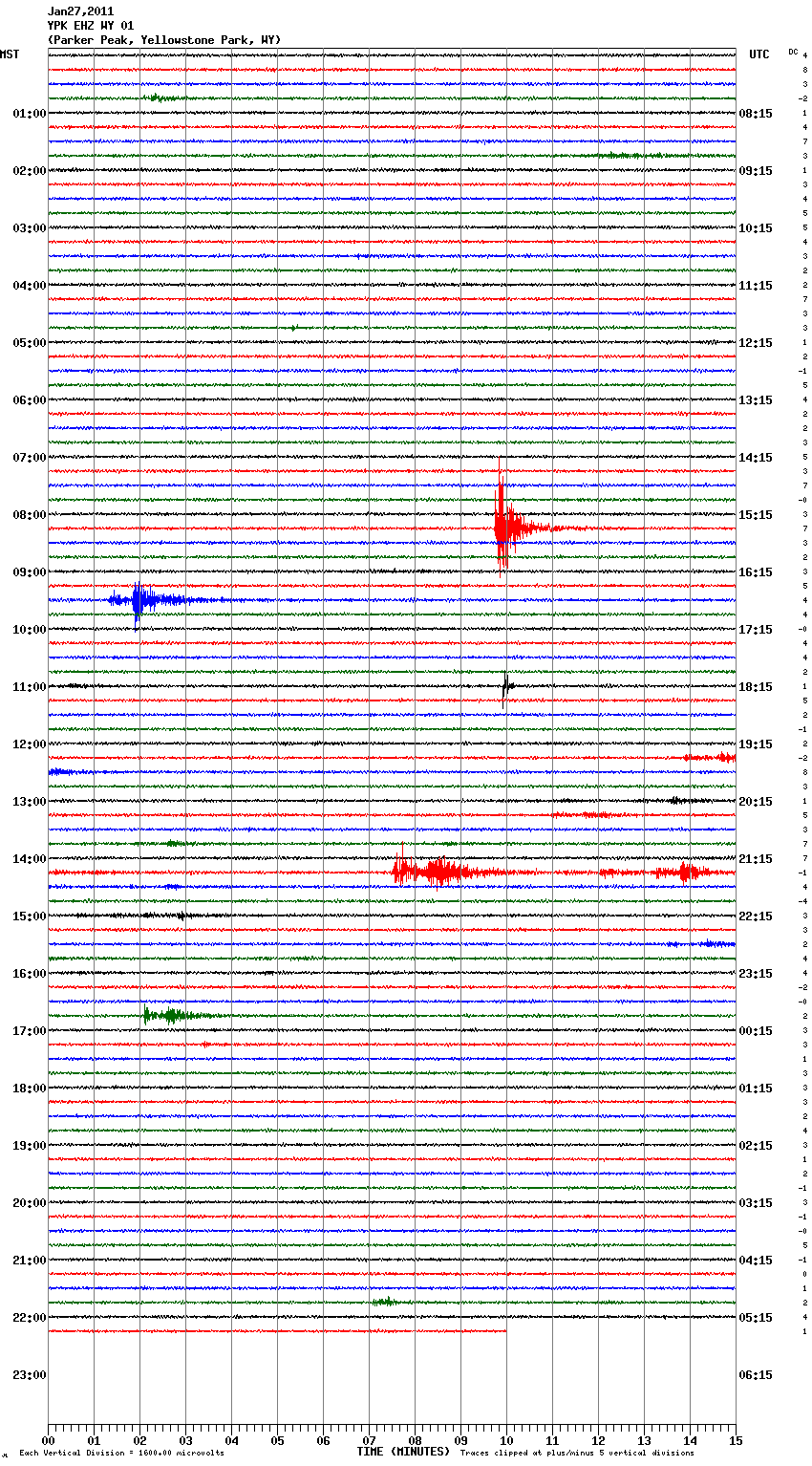Viewport: 812px width, 1466px height.
Task: Click the MST timezone header
Action: pyautogui.click(x=10, y=54)
